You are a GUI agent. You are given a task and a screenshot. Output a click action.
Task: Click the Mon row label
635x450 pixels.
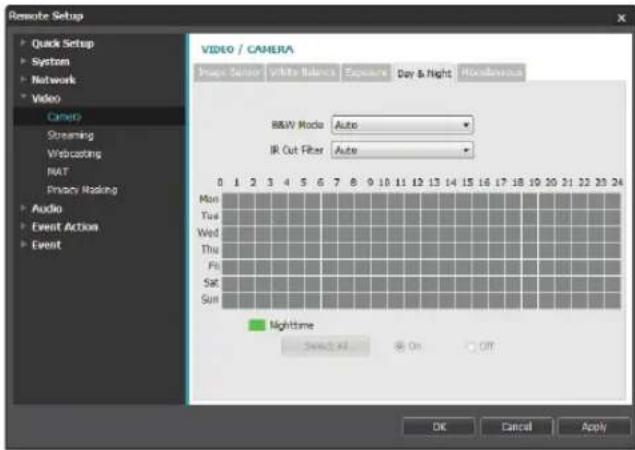(209, 199)
